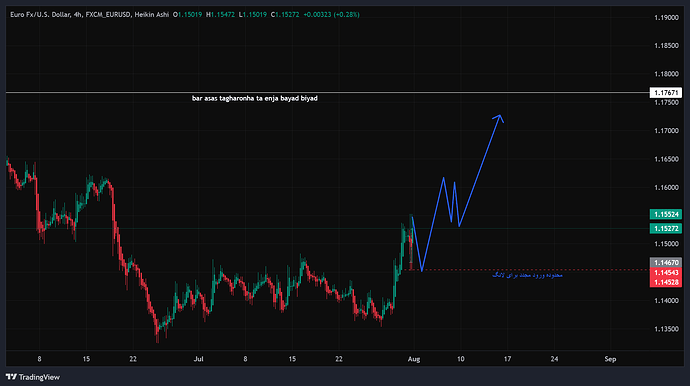Click the 1.13500 price axis tick

pos(666,329)
